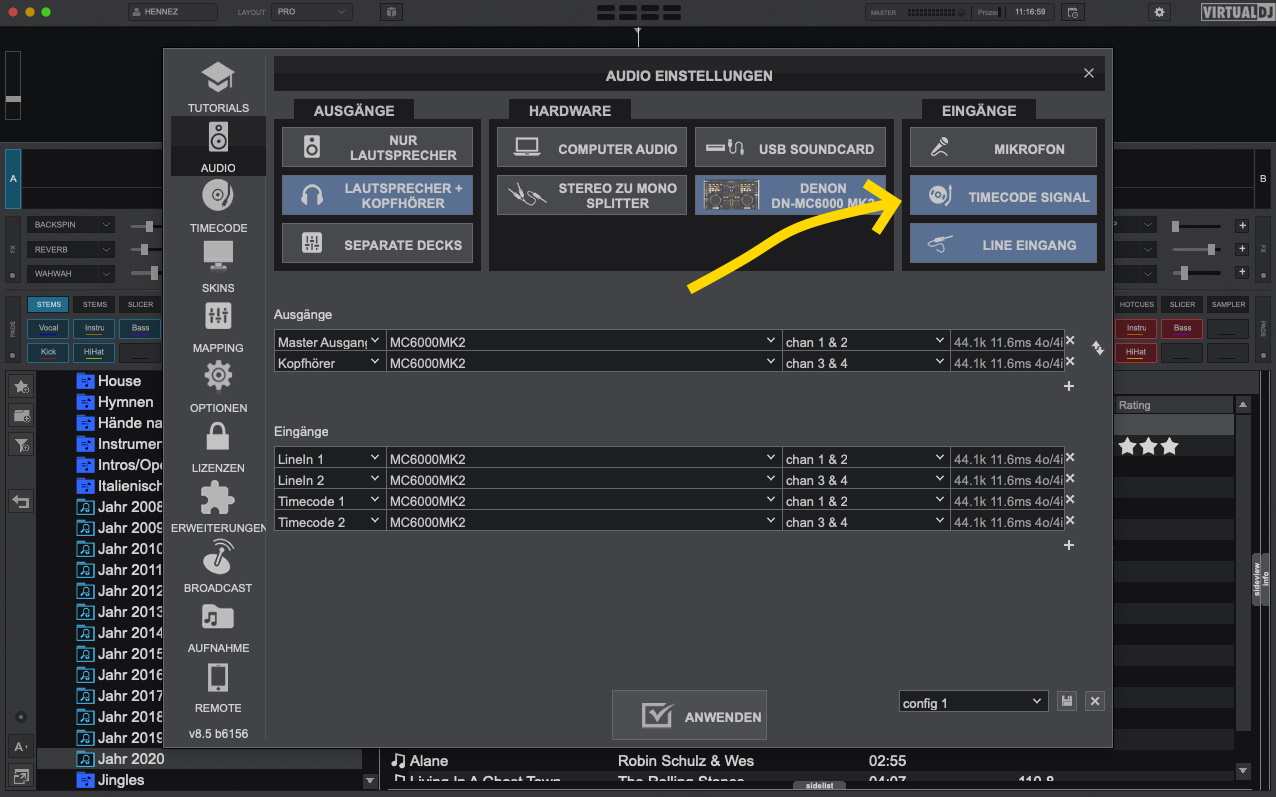Select the highlighted STEMS pads tab
Screen dimensions: 1276x797
pos(48,304)
